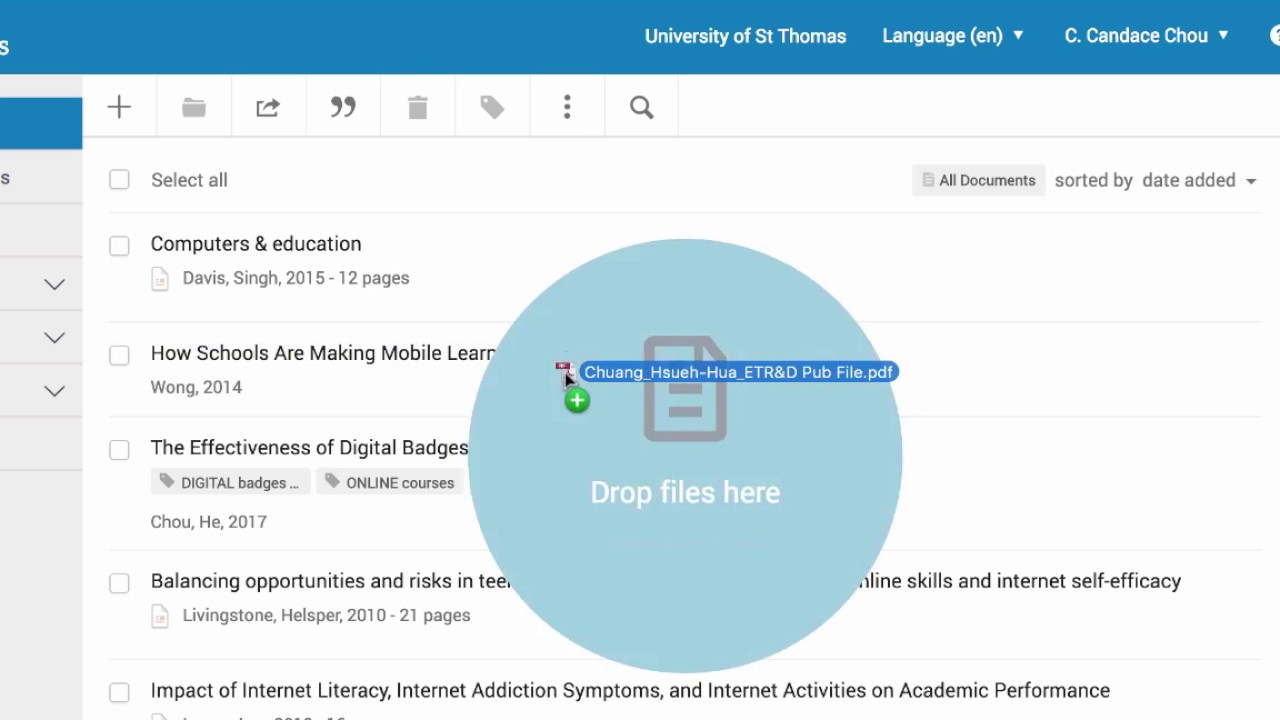Viewport: 1280px width, 720px height.
Task: Tick the checkbox for Computers & education
Action: tap(119, 246)
